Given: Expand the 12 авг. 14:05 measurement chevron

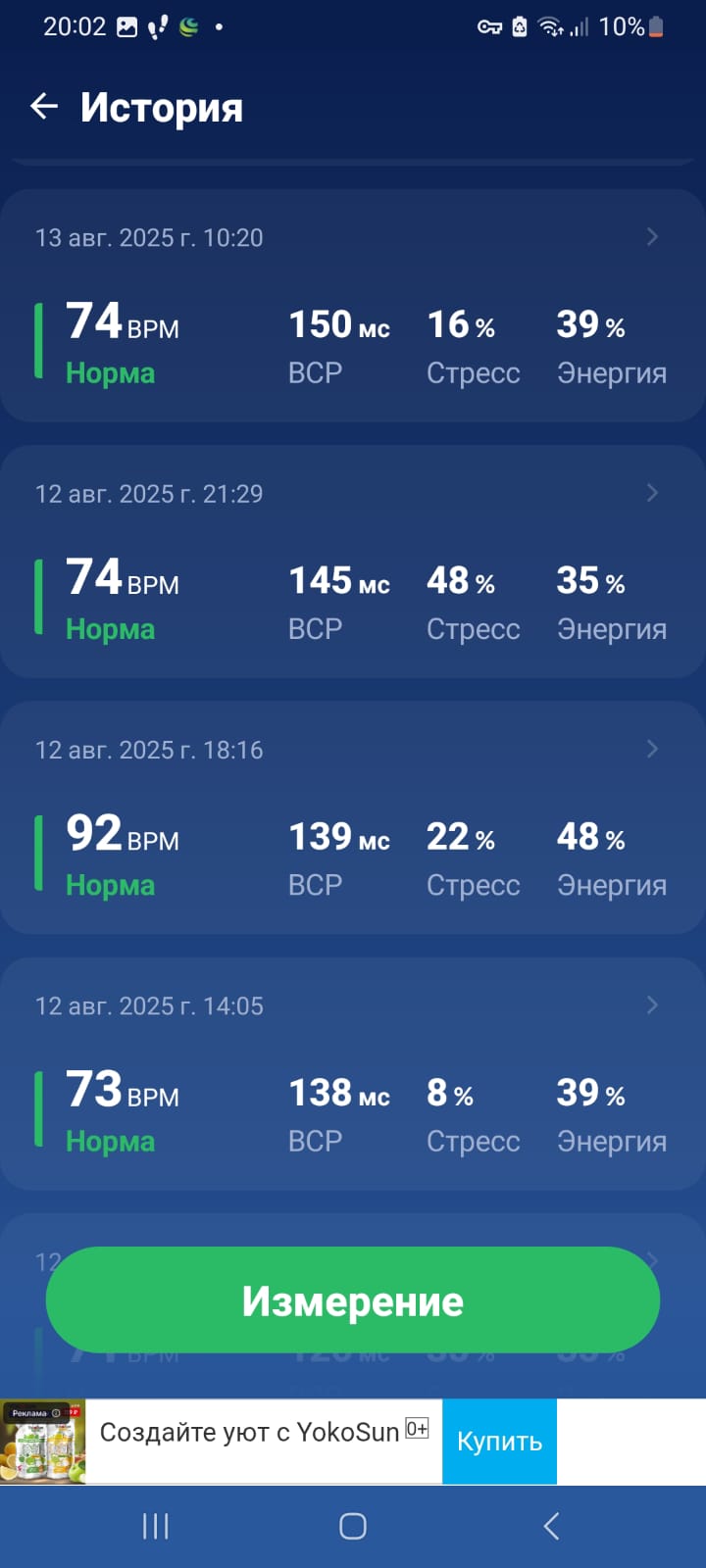Looking at the screenshot, I should click(x=652, y=1005).
